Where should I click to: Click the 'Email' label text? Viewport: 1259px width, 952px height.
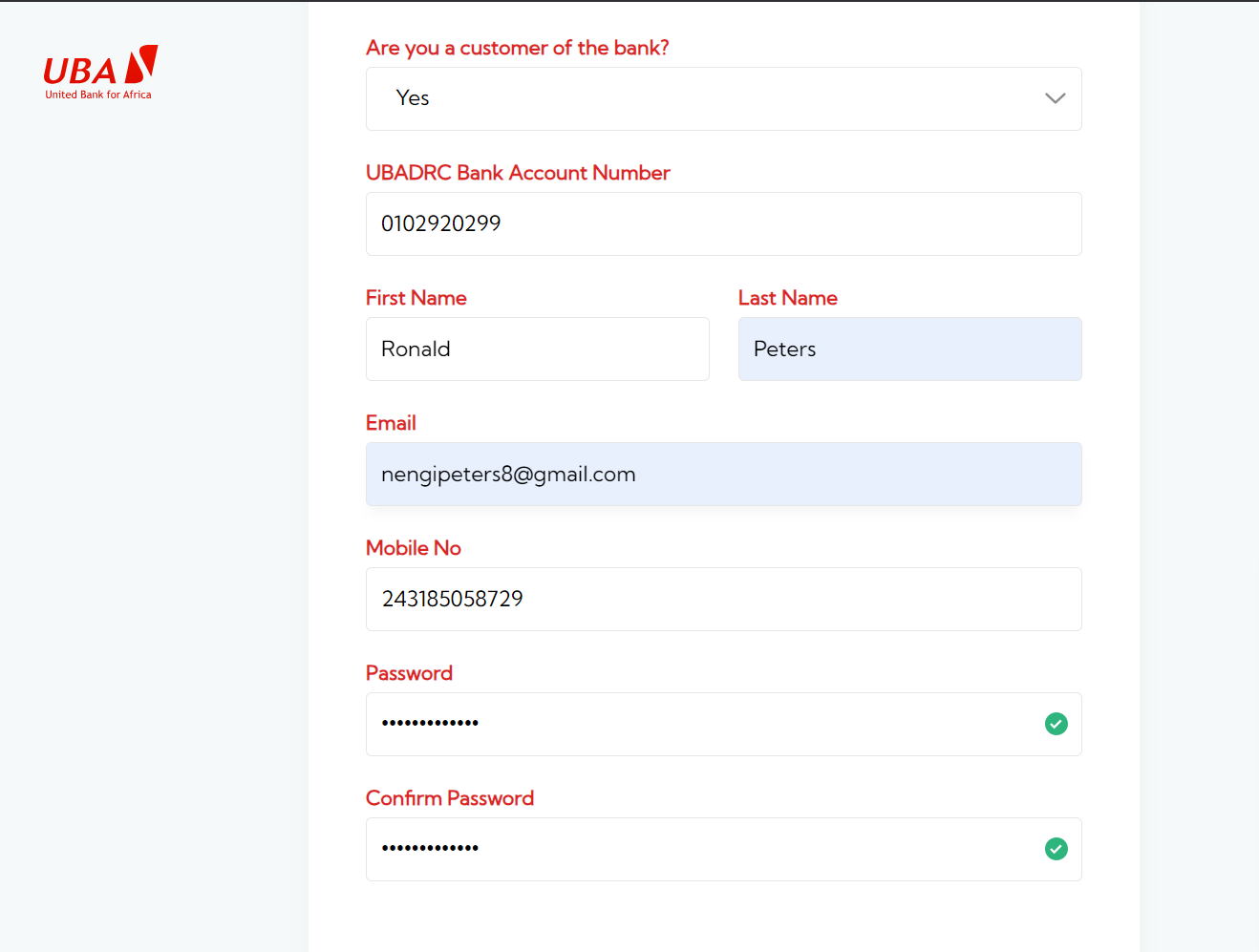[x=391, y=423]
